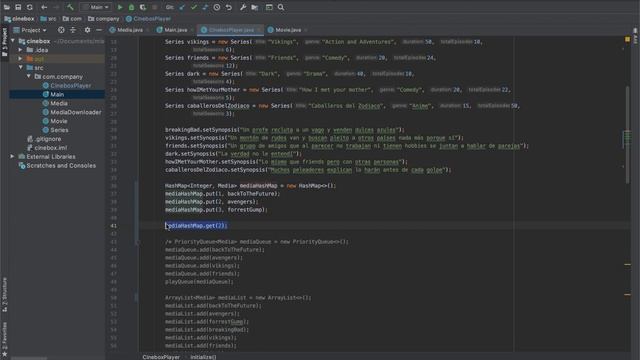This screenshot has width=640, height=360.
Task: Expand the .idea folder arrow
Action: coord(20,50)
